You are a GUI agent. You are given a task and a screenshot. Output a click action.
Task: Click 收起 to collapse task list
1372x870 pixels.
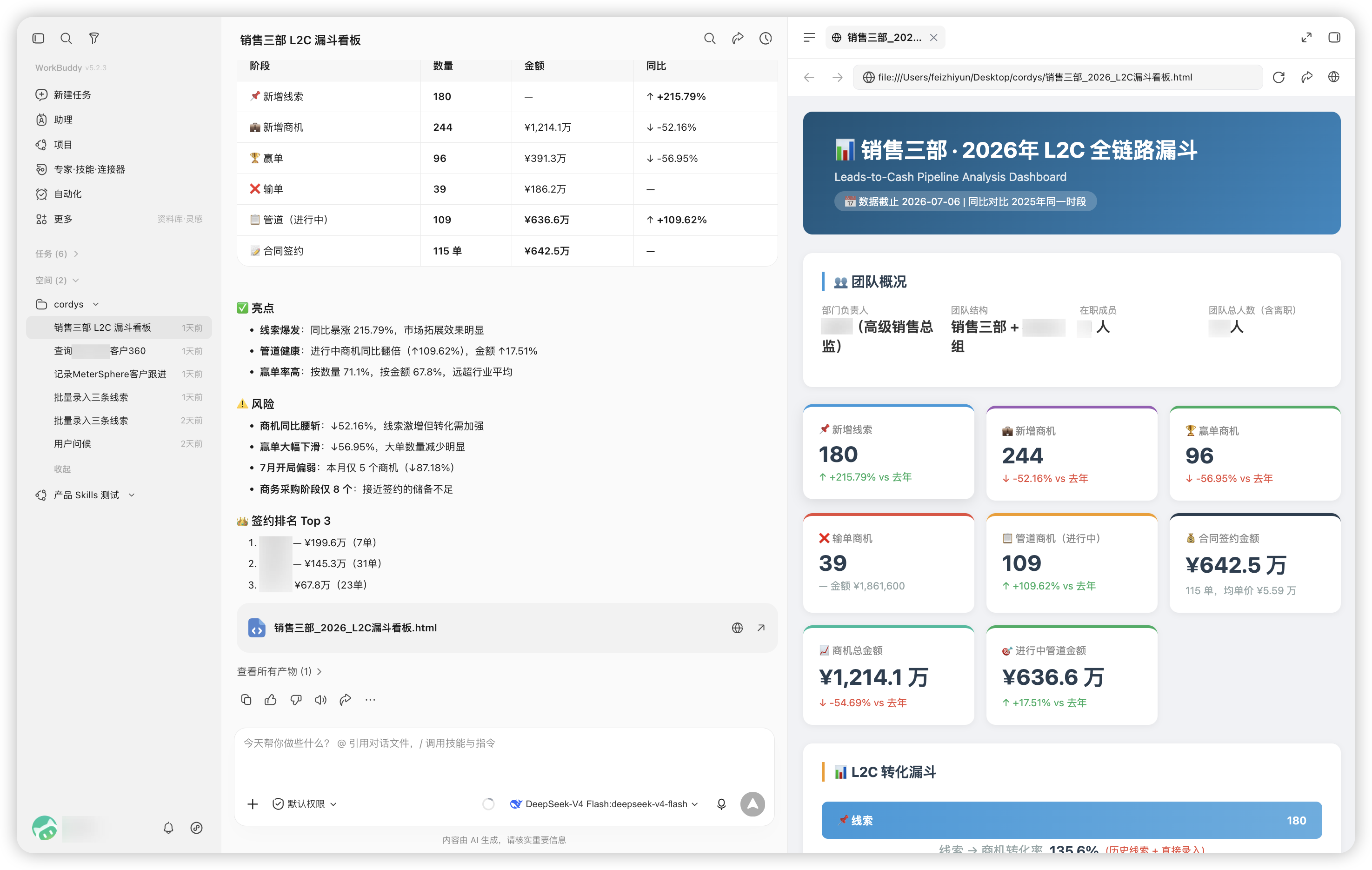62,469
